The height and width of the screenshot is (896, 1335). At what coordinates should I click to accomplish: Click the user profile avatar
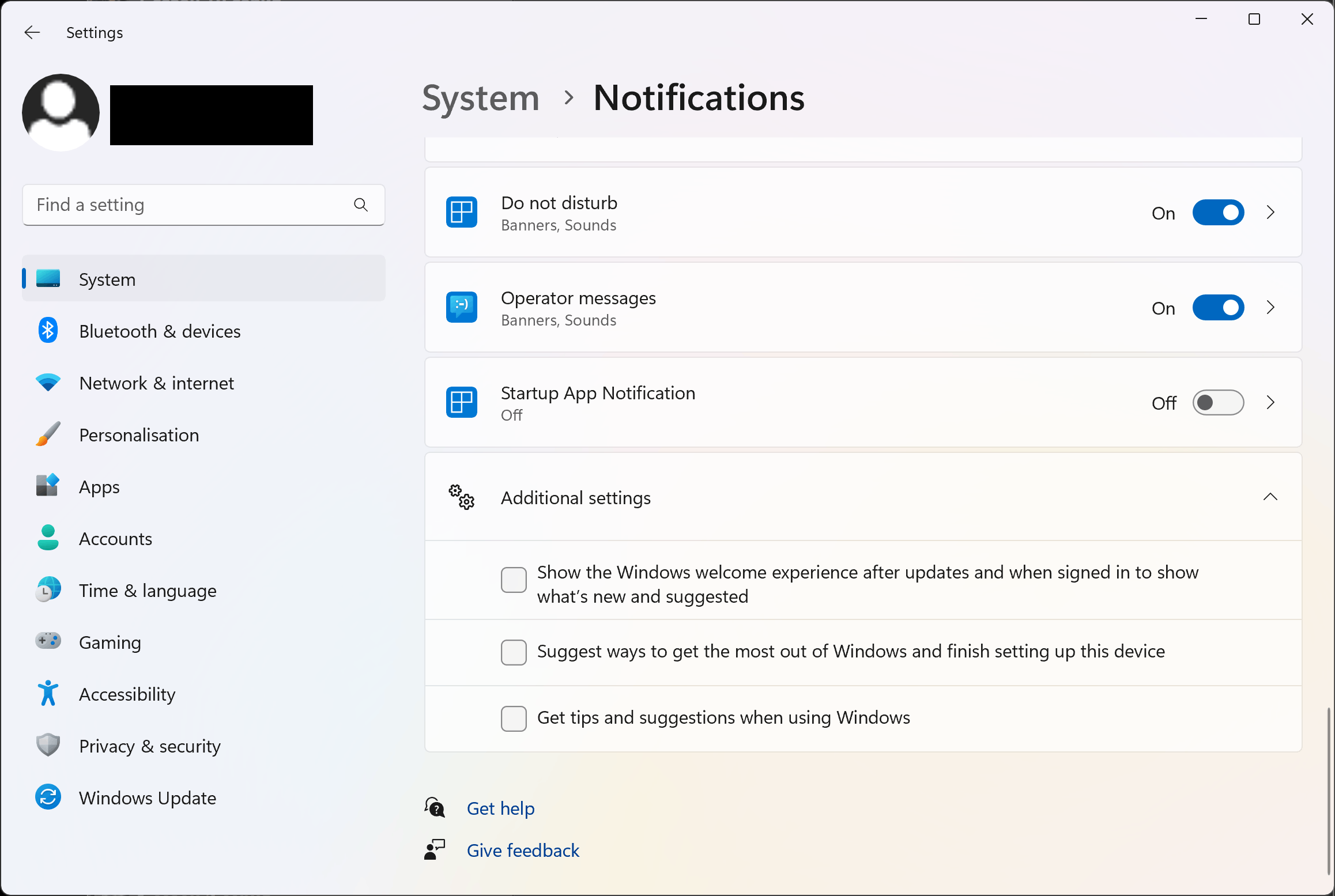61,112
